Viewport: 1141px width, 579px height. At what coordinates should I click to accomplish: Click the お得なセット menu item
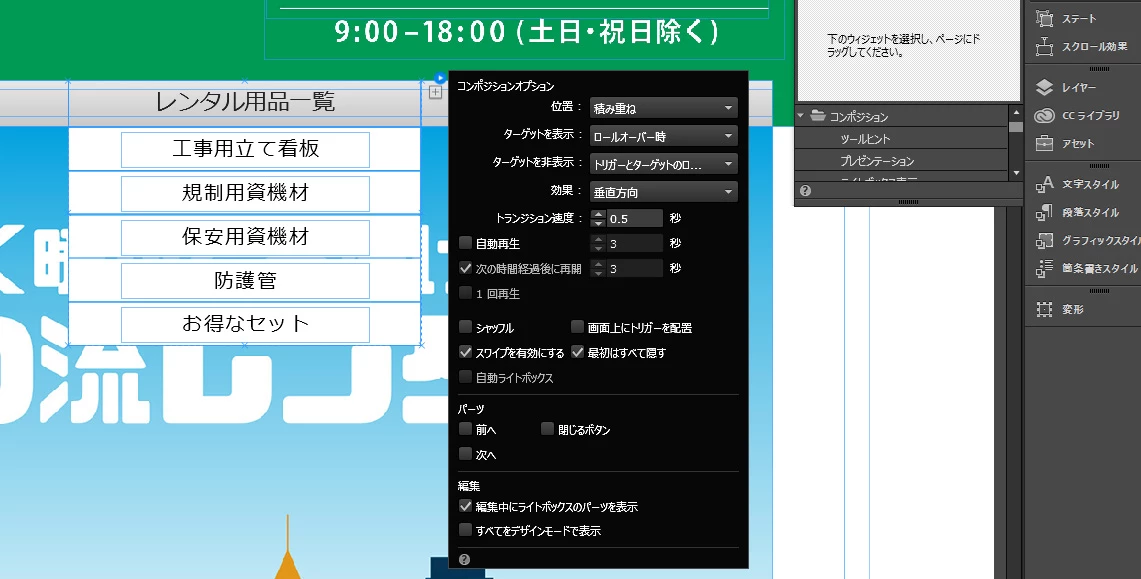245,324
